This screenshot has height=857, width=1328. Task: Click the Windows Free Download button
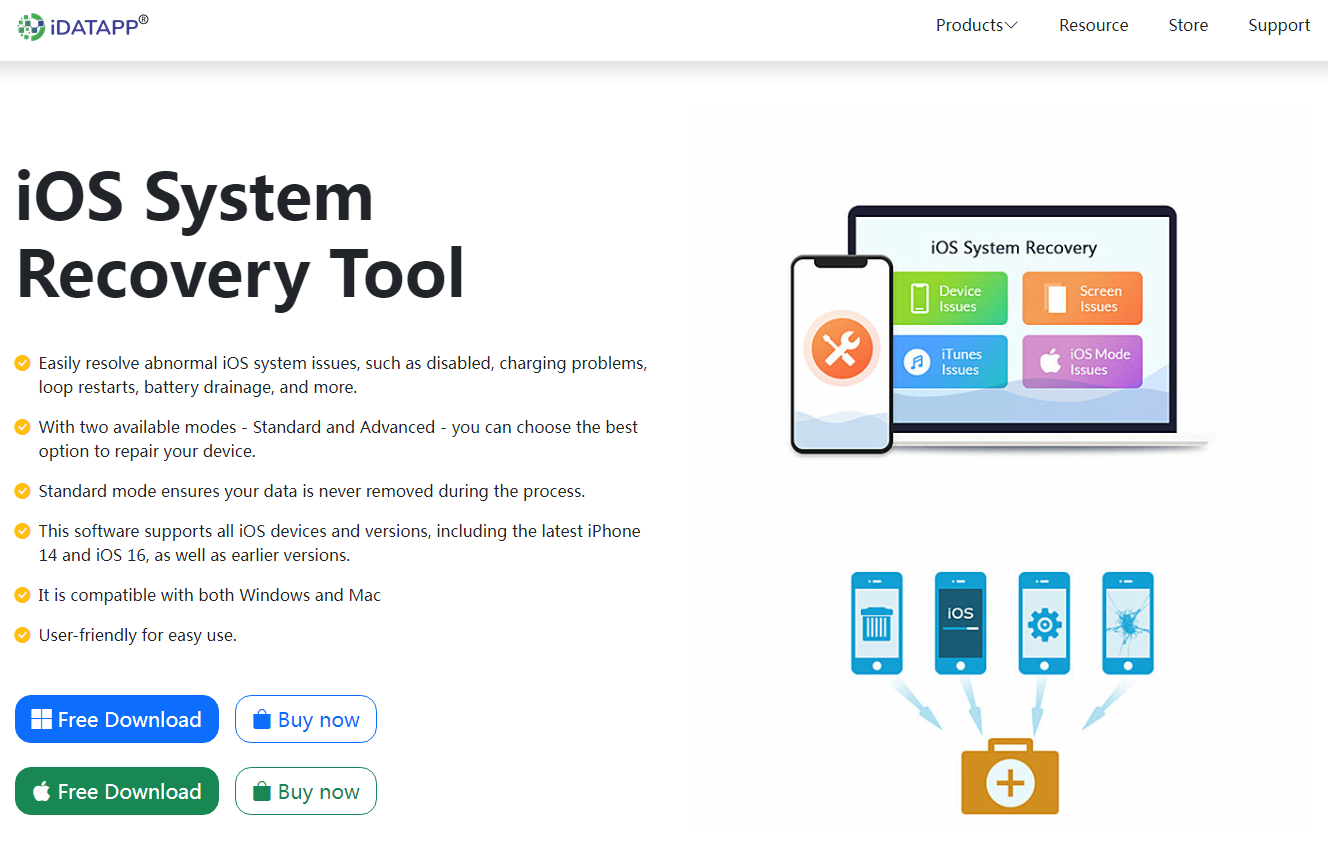point(117,719)
